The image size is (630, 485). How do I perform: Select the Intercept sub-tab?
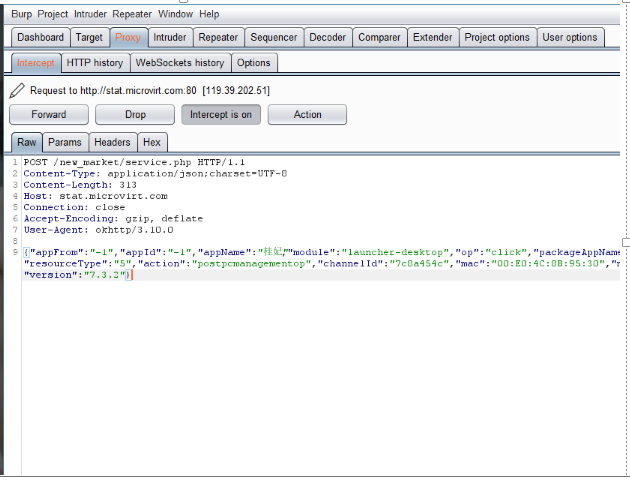[36, 63]
